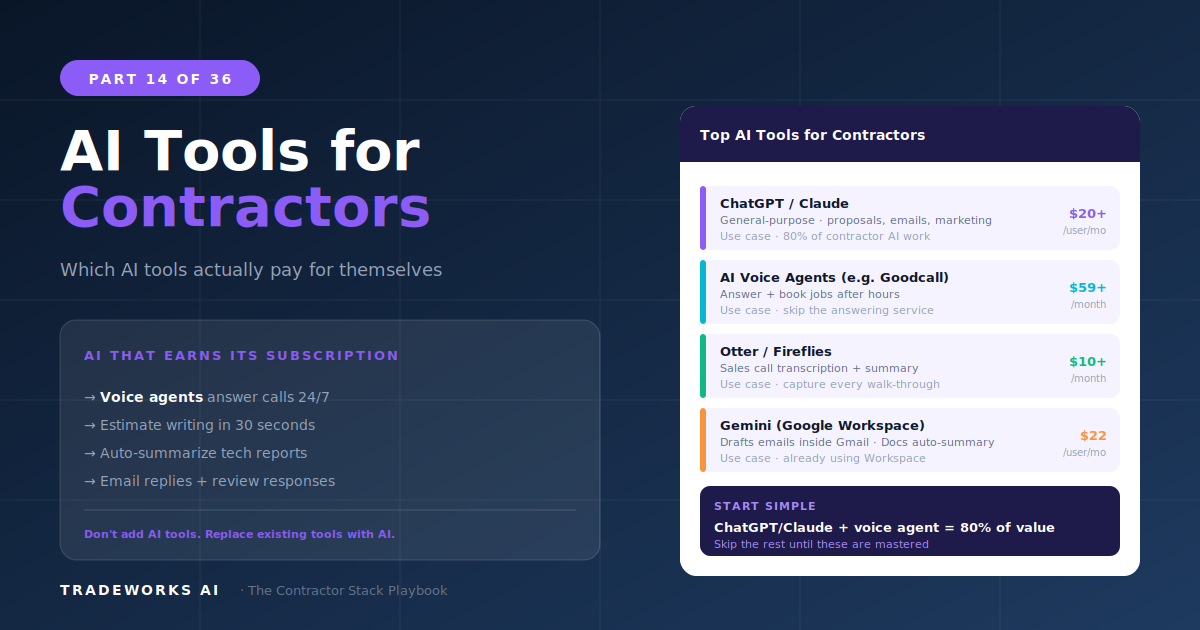Click "Sales call transcription + summary" description
The height and width of the screenshot is (630, 1200).
point(819,368)
